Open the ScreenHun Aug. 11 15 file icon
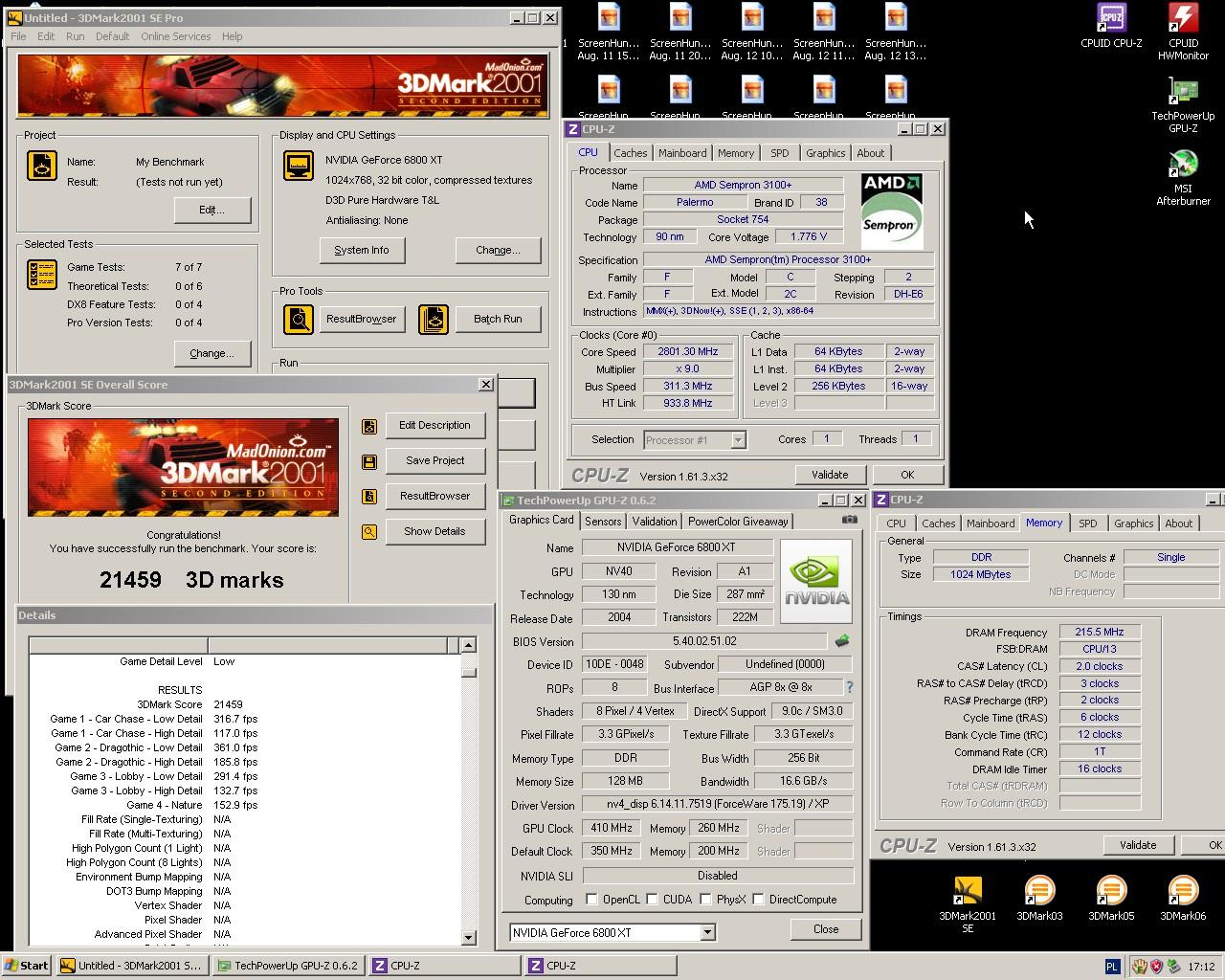 (x=609, y=32)
